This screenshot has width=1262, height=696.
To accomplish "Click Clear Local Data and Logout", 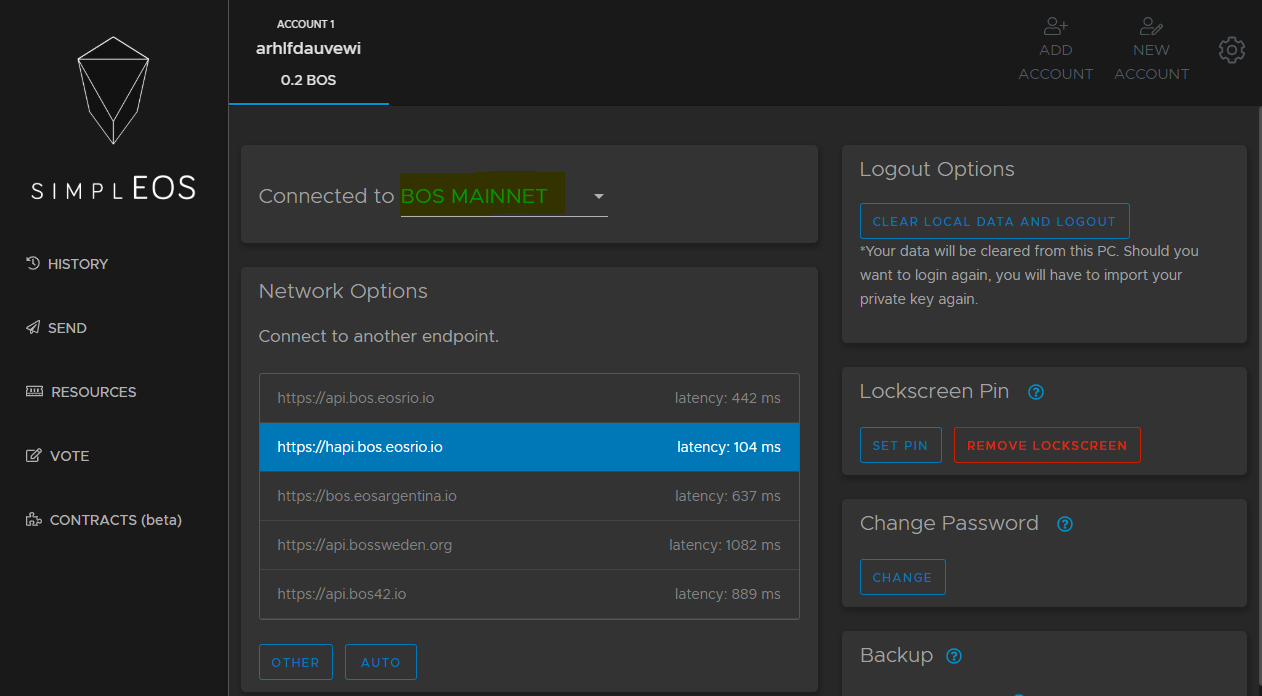I will (x=994, y=221).
